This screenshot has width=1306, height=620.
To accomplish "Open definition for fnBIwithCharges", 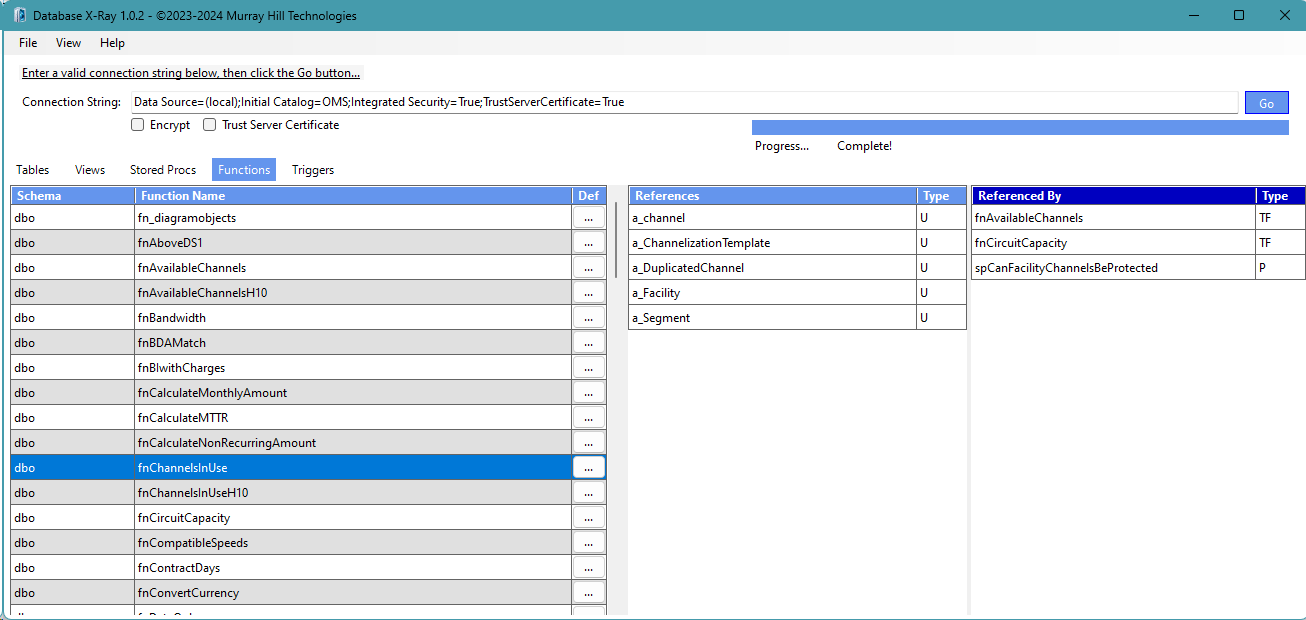I will tap(589, 367).
